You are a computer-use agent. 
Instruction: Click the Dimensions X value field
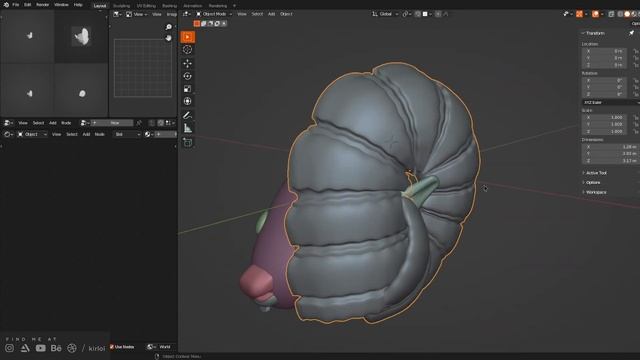610,147
